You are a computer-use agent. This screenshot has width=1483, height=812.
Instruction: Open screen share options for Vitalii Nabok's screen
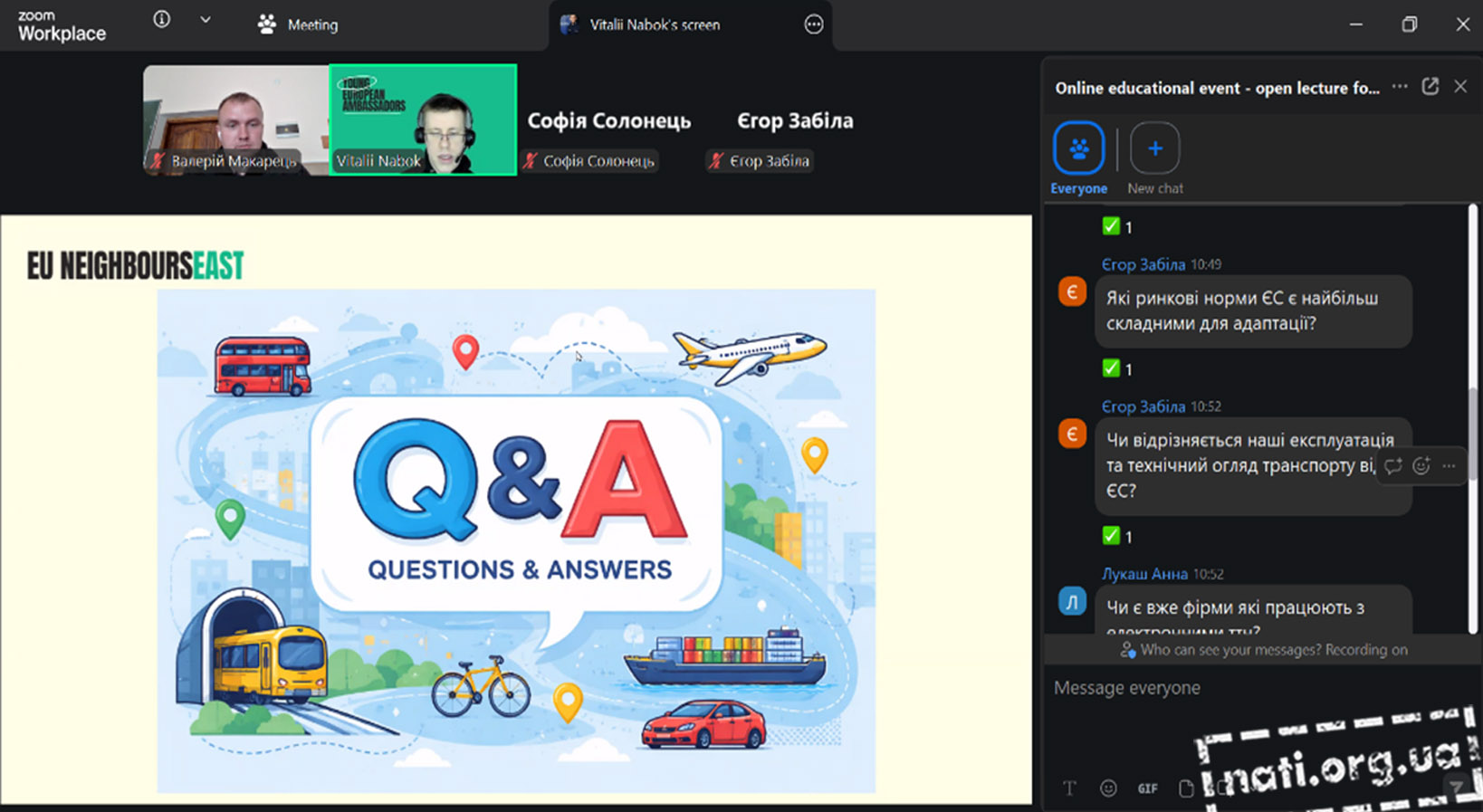tap(814, 24)
